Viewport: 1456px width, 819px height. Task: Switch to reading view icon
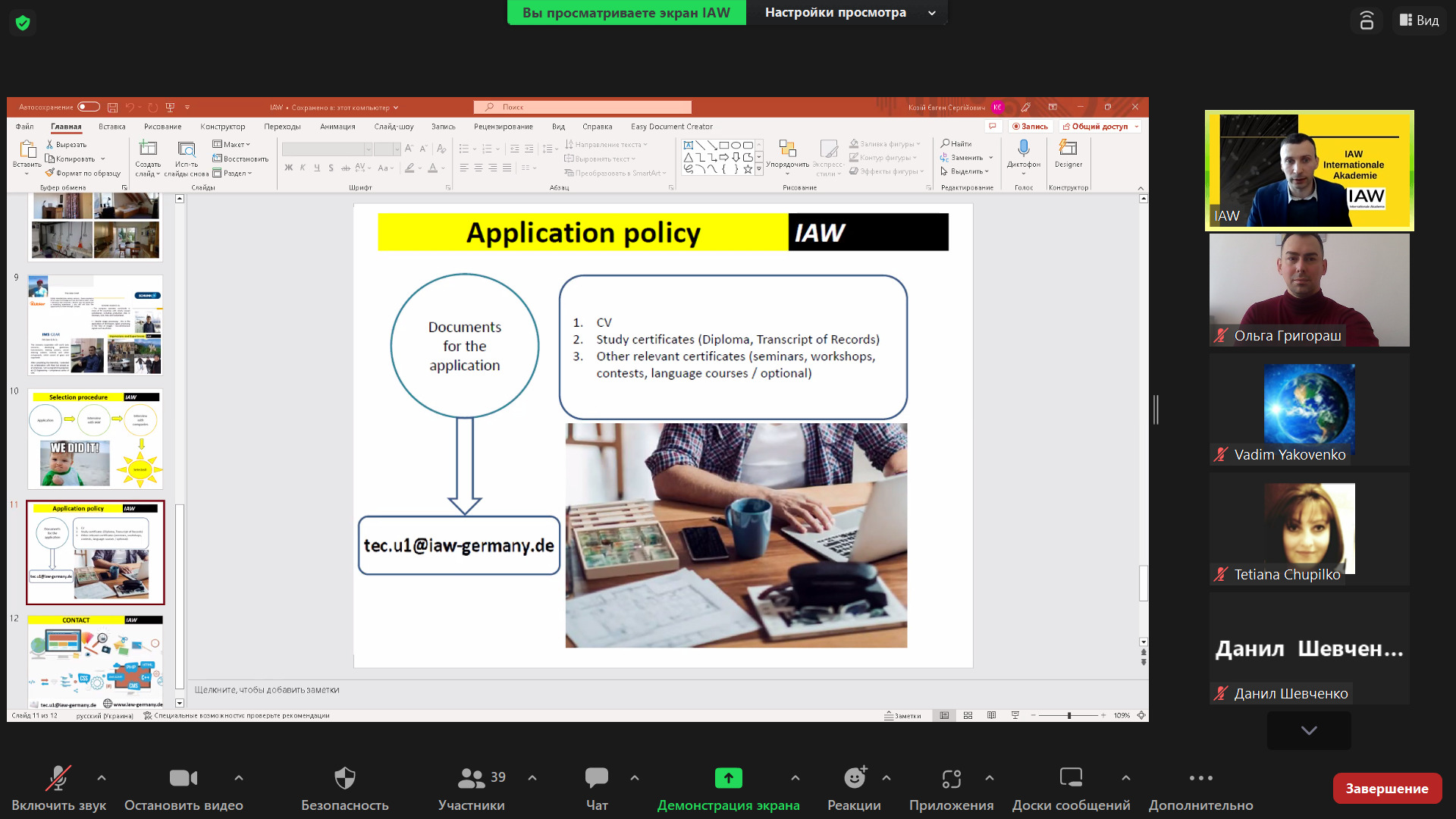pyautogui.click(x=992, y=715)
